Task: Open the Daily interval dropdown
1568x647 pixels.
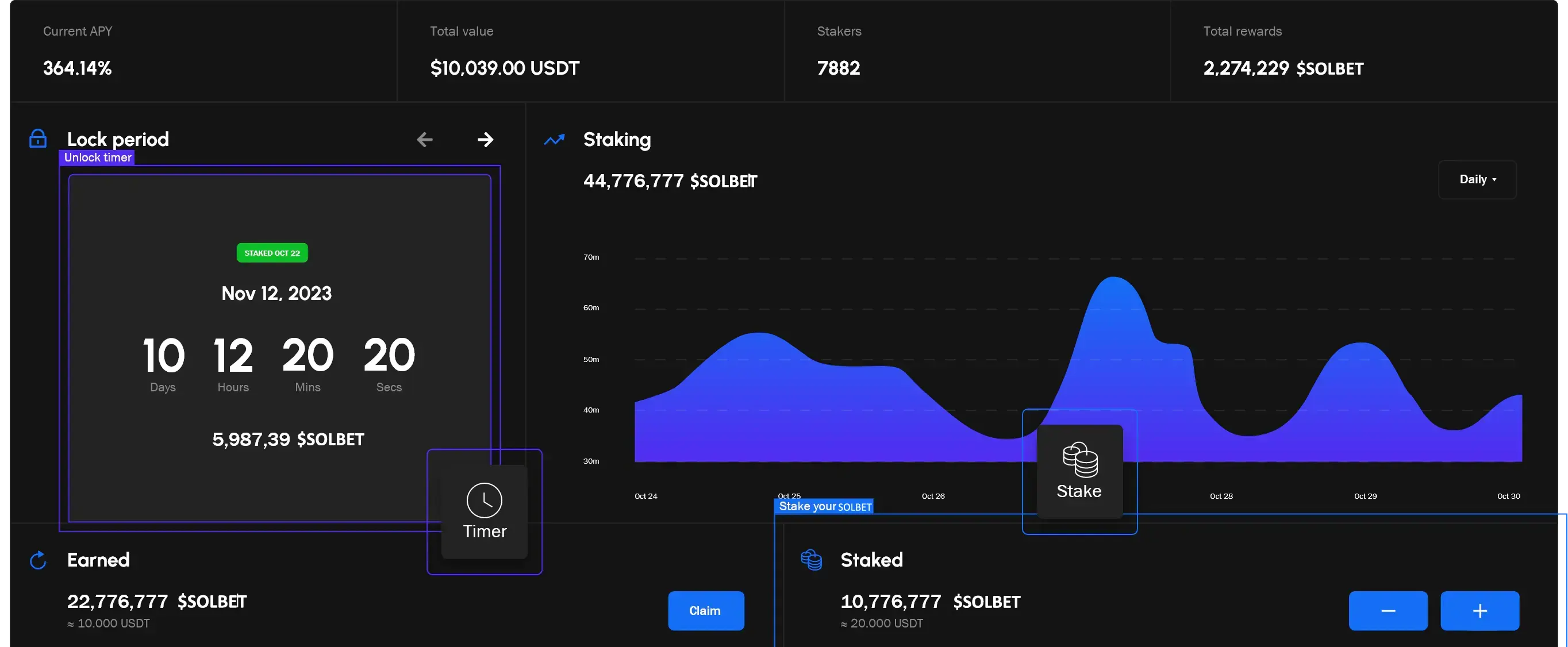Action: [1477, 179]
